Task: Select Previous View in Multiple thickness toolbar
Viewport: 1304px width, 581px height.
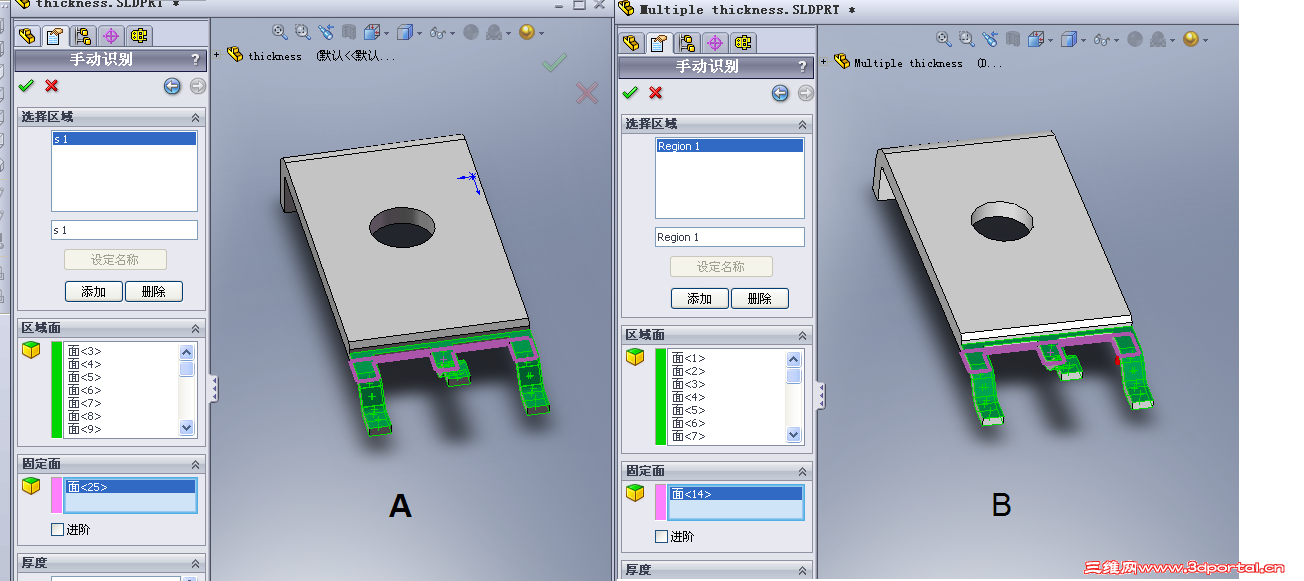Action: click(990, 39)
